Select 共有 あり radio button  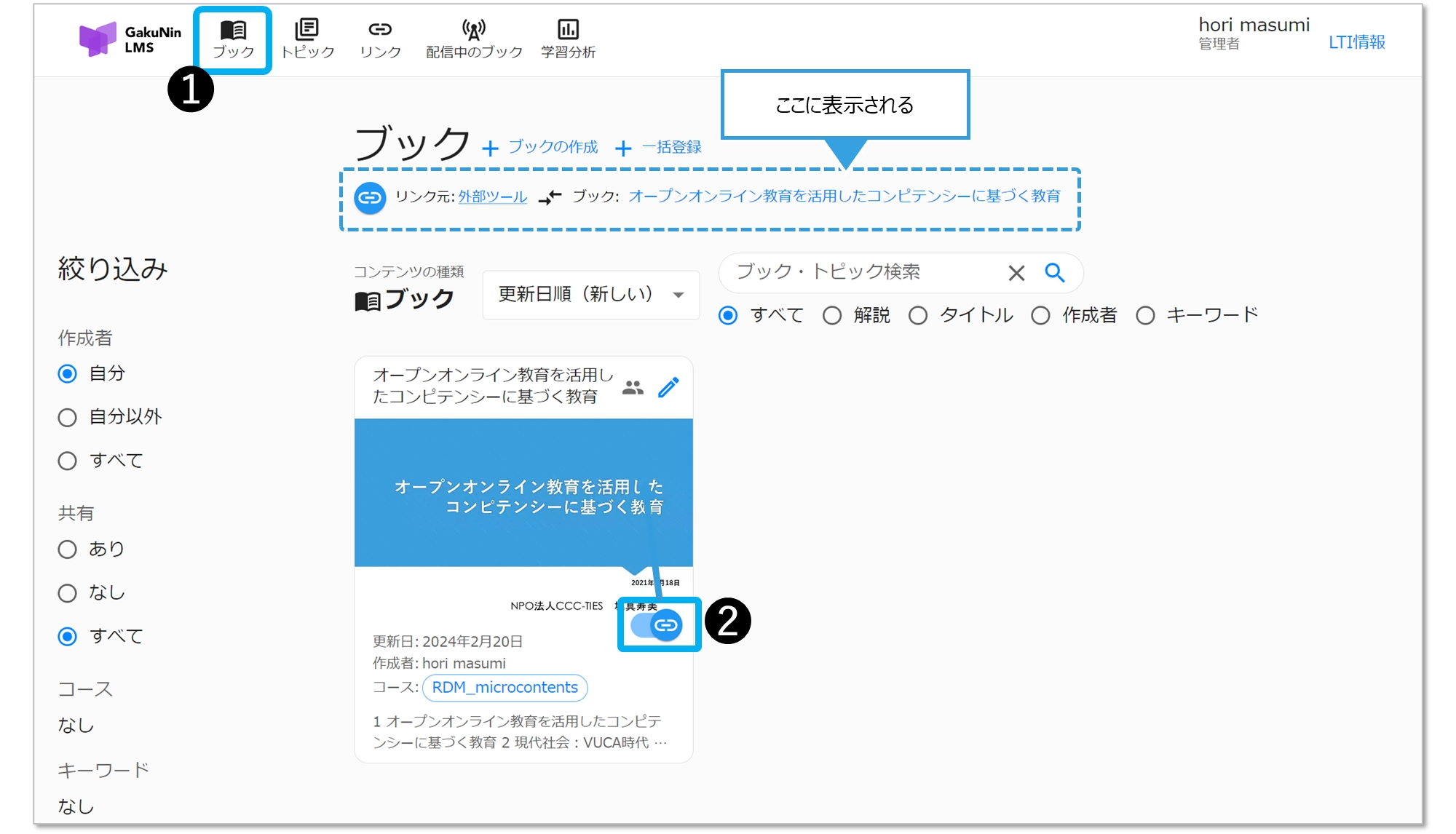(x=68, y=549)
